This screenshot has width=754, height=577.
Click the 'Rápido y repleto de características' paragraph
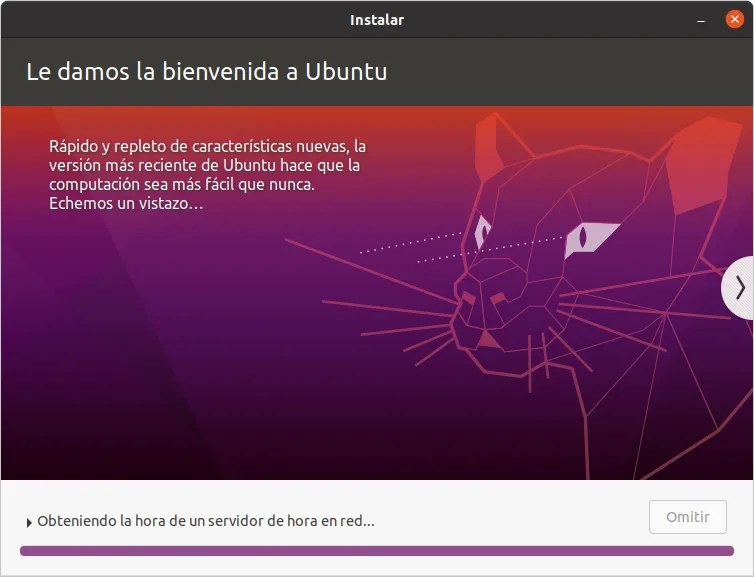[207, 175]
